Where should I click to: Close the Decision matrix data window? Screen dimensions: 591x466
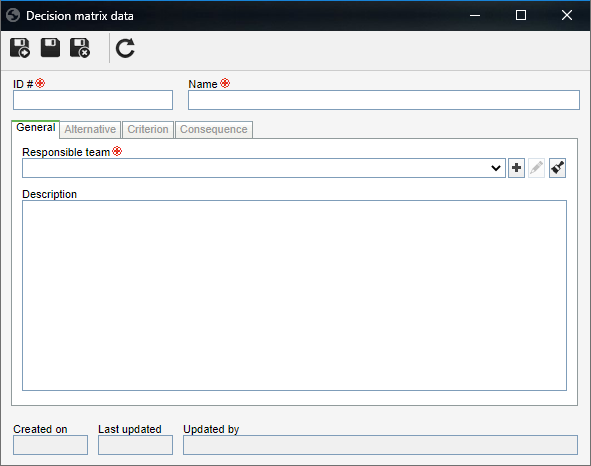[x=567, y=15]
